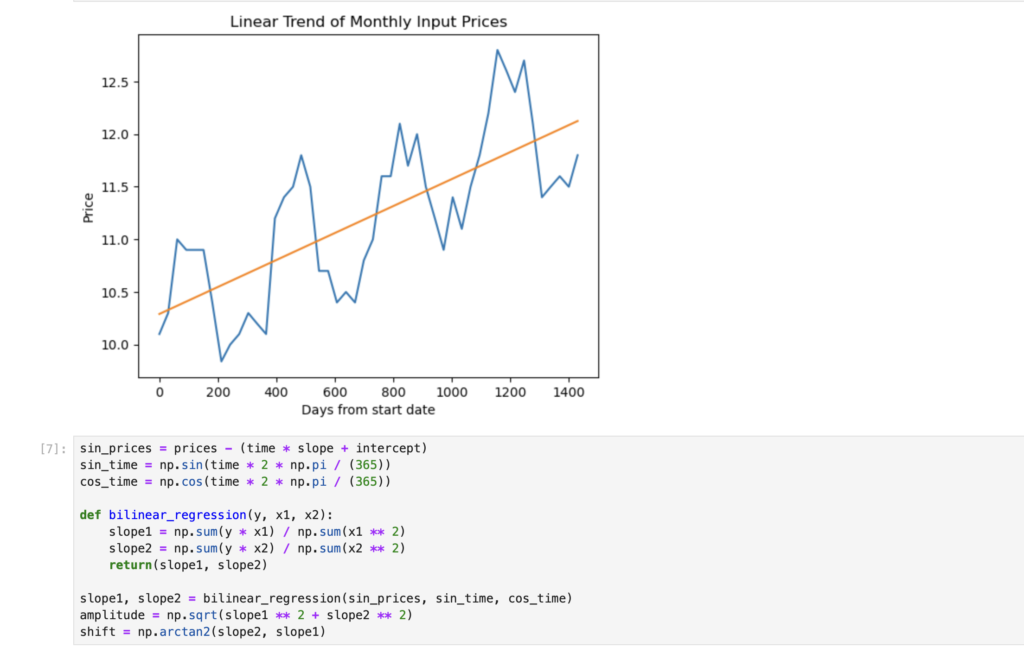Click the "Days from start date" x-axis label
The width and height of the screenshot is (1024, 647).
(367, 409)
